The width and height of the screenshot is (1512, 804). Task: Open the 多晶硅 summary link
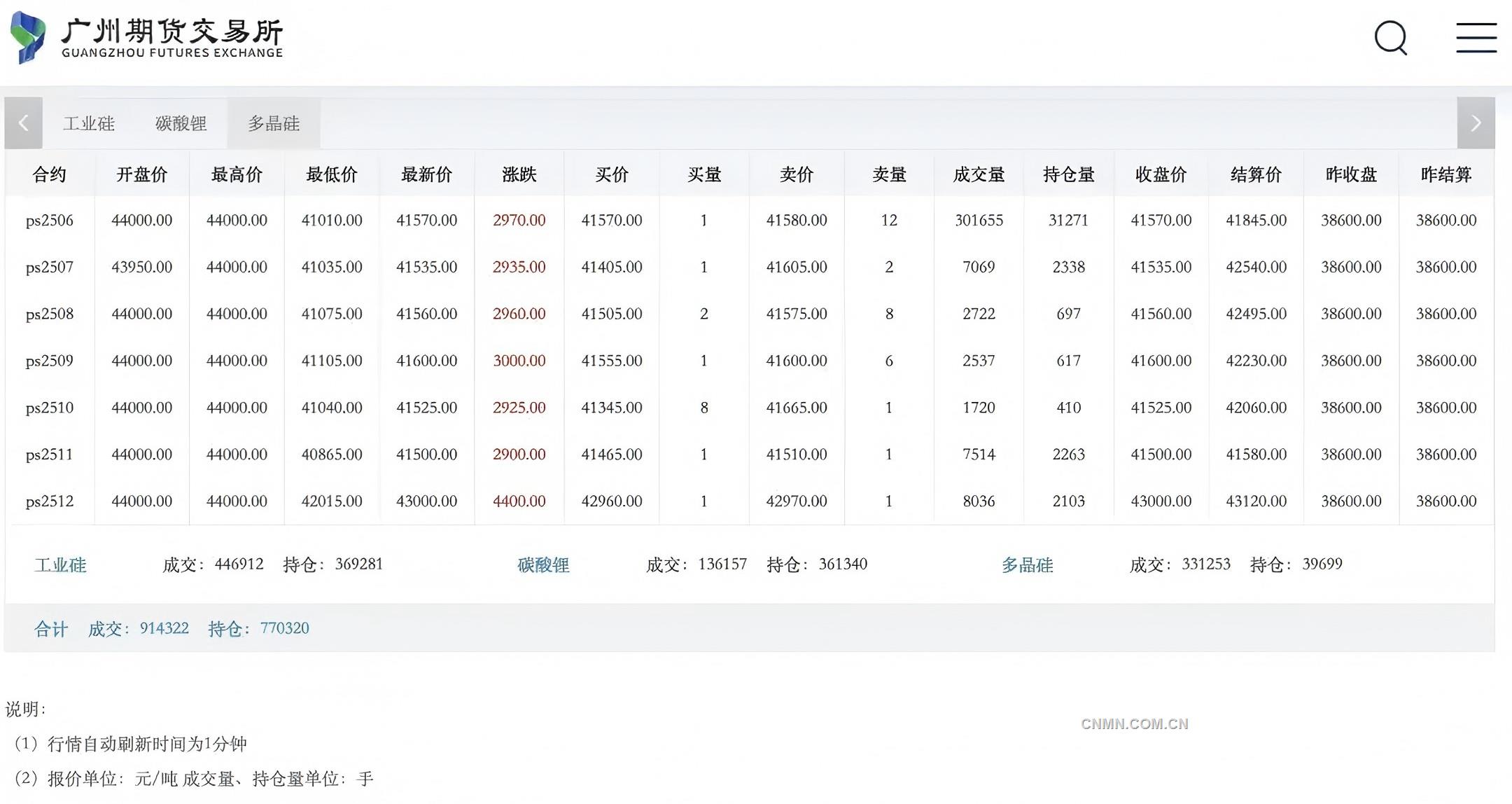1027,564
